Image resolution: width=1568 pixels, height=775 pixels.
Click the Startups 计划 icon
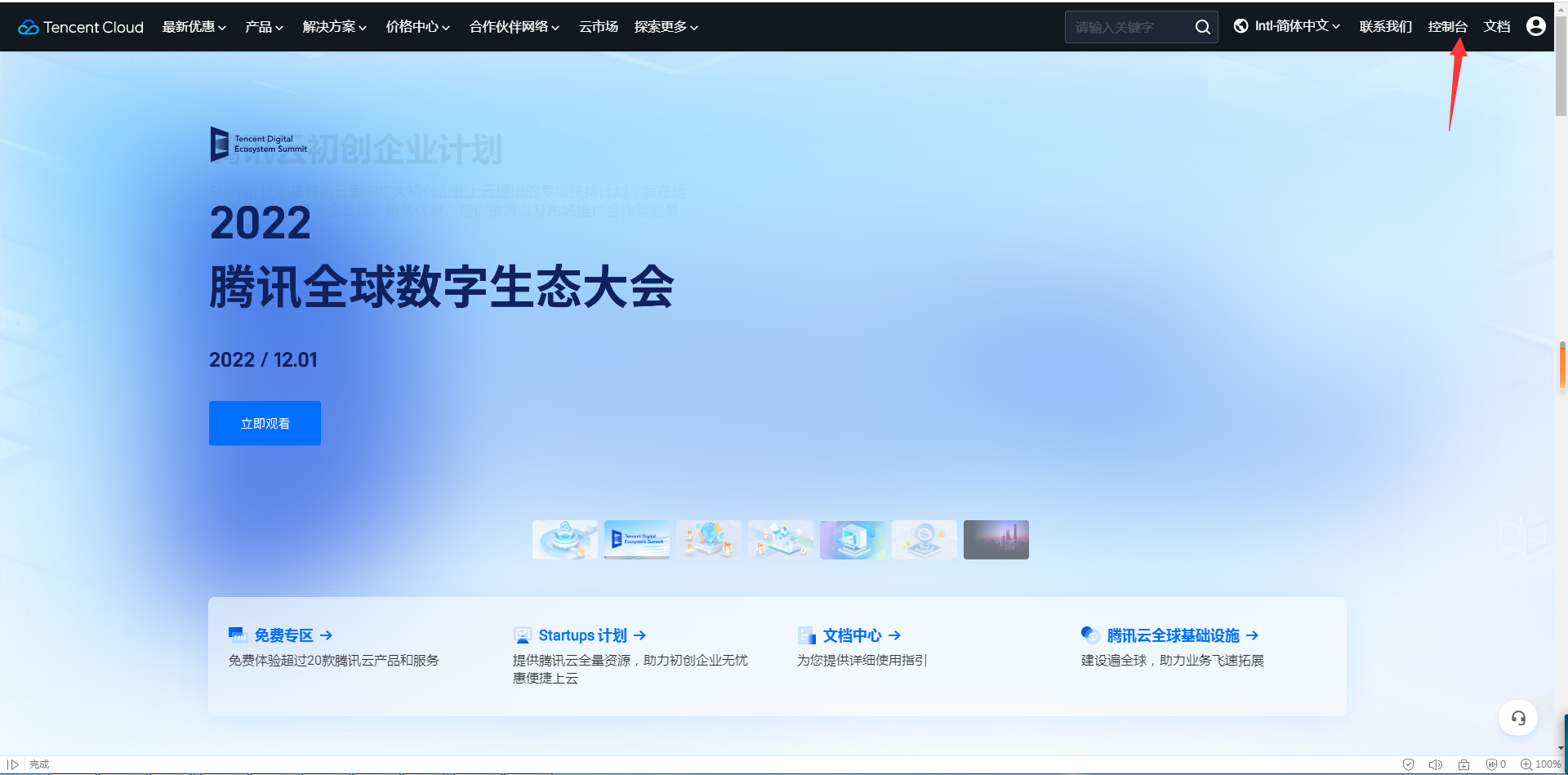point(523,635)
